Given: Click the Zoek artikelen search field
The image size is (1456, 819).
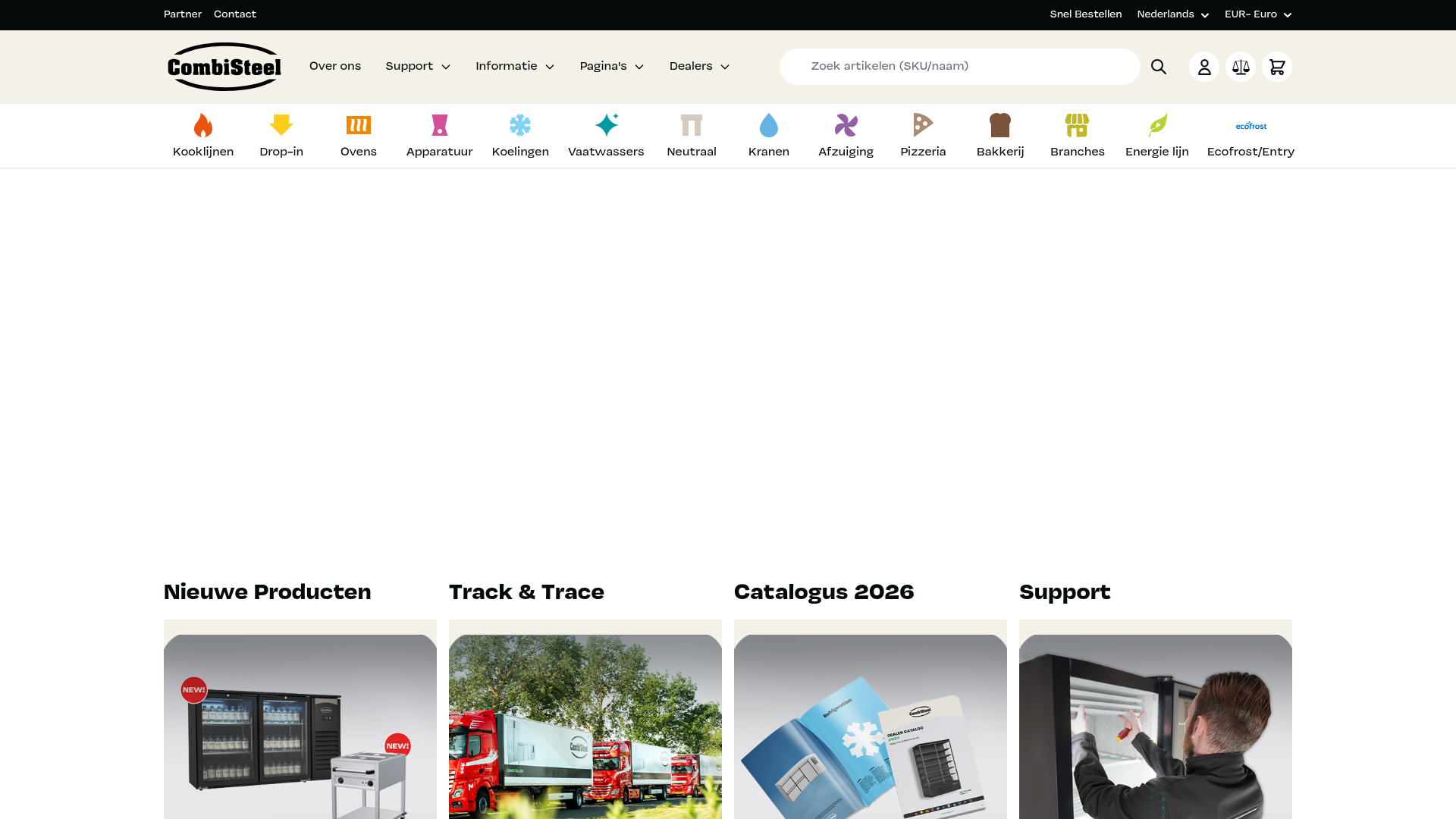Looking at the screenshot, I should pyautogui.click(x=959, y=67).
